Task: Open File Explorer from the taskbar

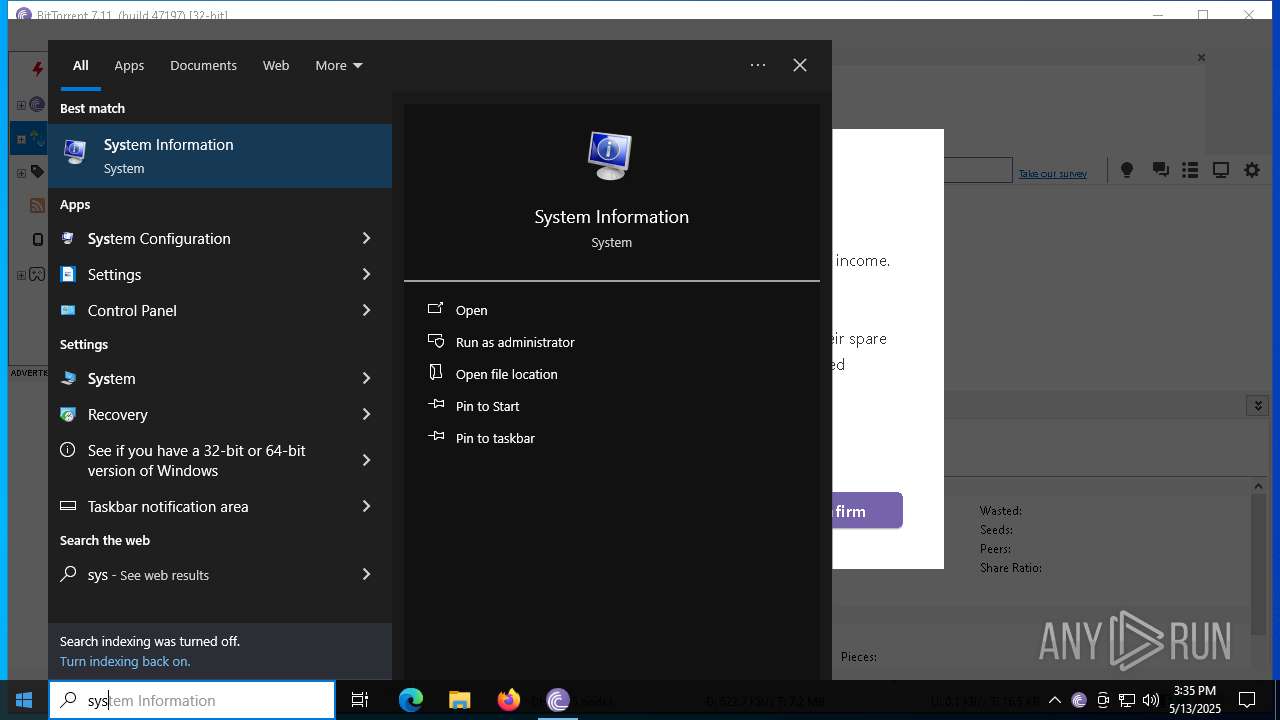Action: (459, 700)
